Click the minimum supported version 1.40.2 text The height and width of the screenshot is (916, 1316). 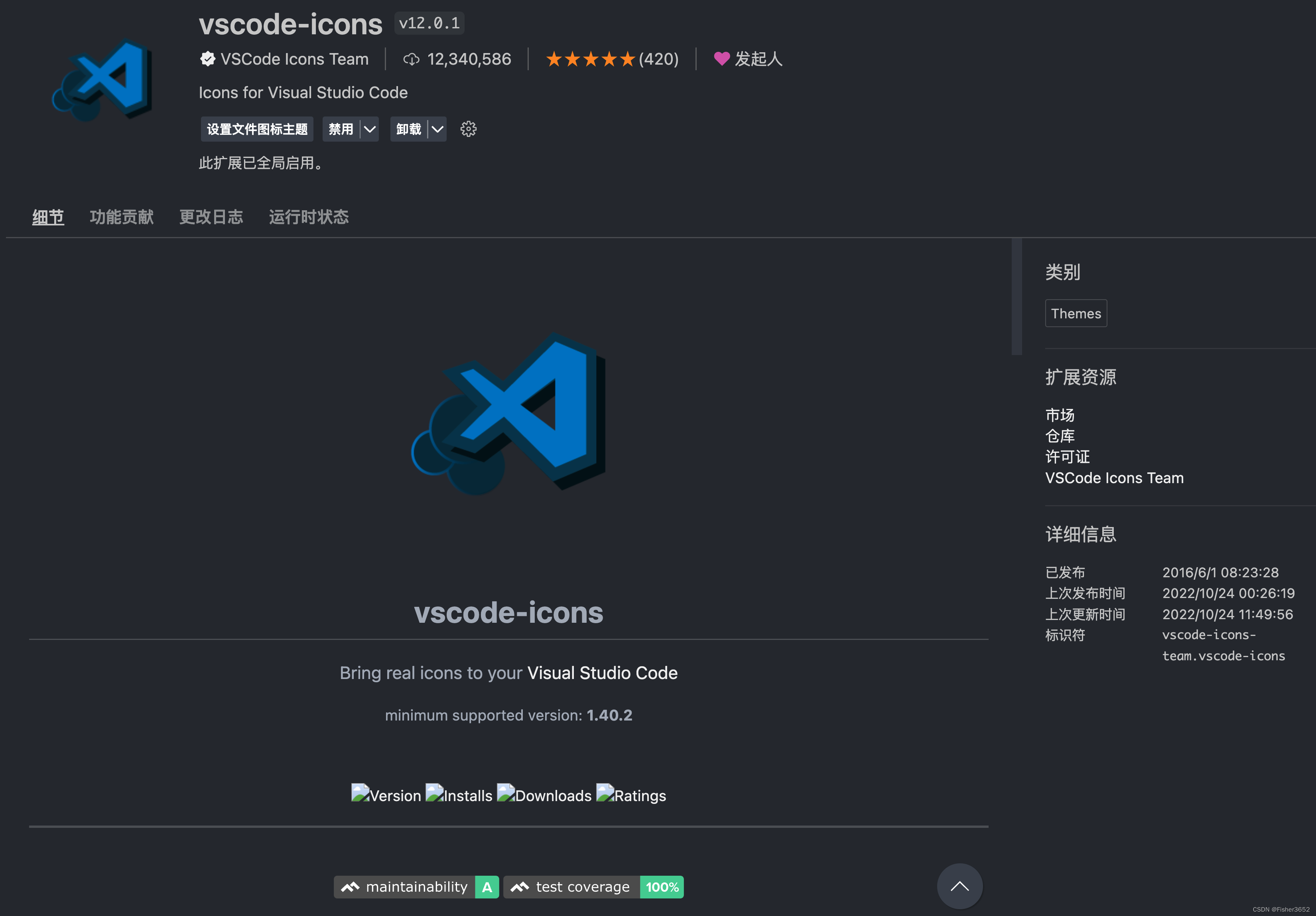(x=508, y=715)
